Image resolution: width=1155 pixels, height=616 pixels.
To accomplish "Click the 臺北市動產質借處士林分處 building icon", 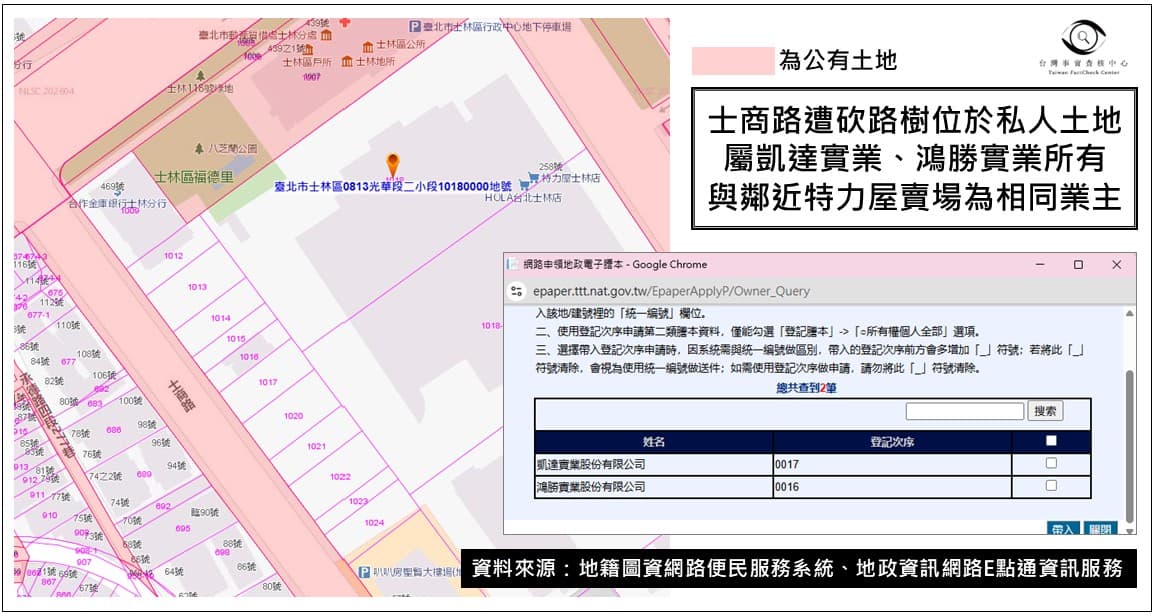I will click(326, 34).
